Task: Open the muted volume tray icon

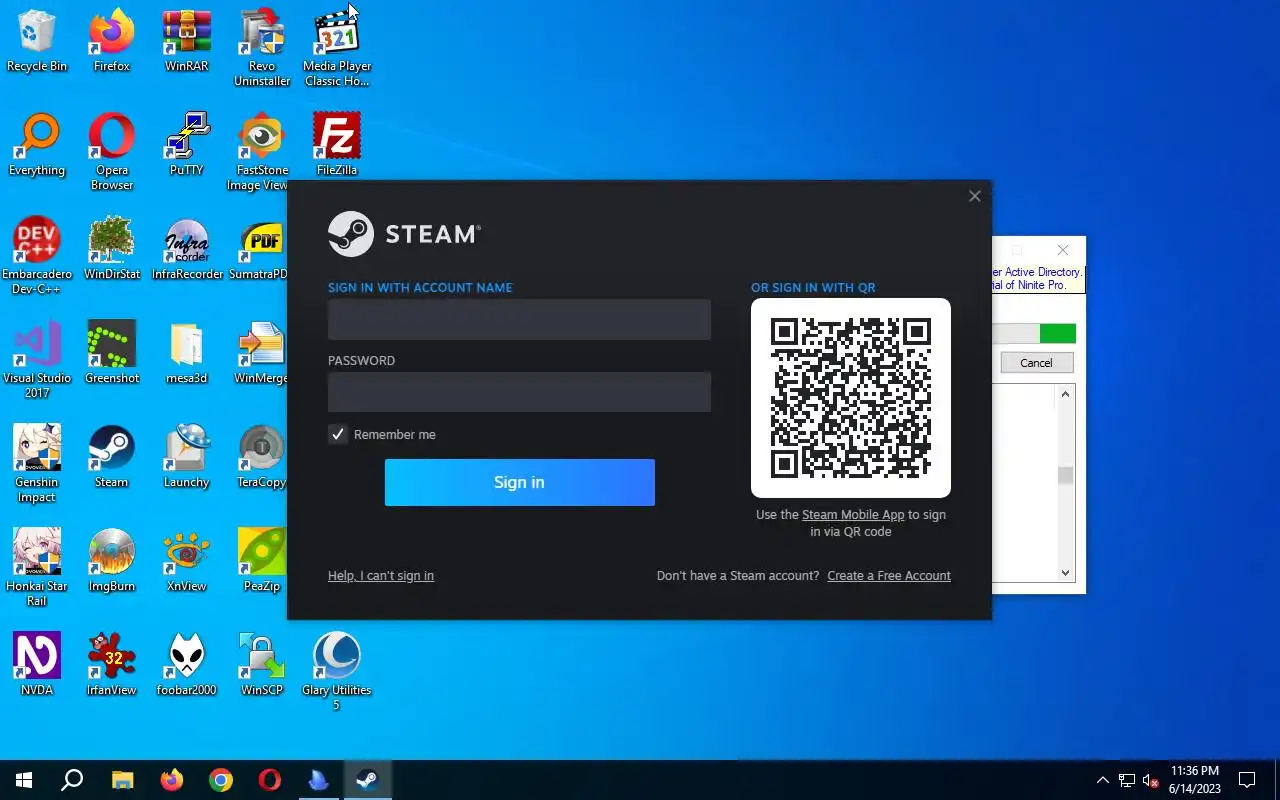Action: click(1151, 780)
